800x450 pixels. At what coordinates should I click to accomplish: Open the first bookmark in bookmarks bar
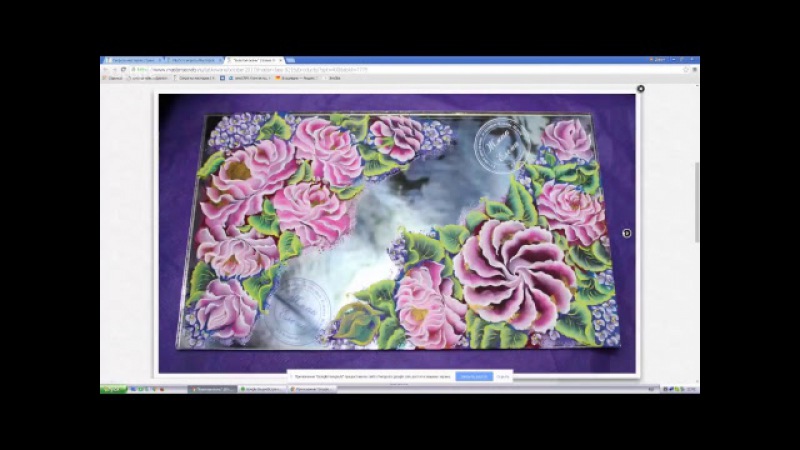click(x=113, y=78)
